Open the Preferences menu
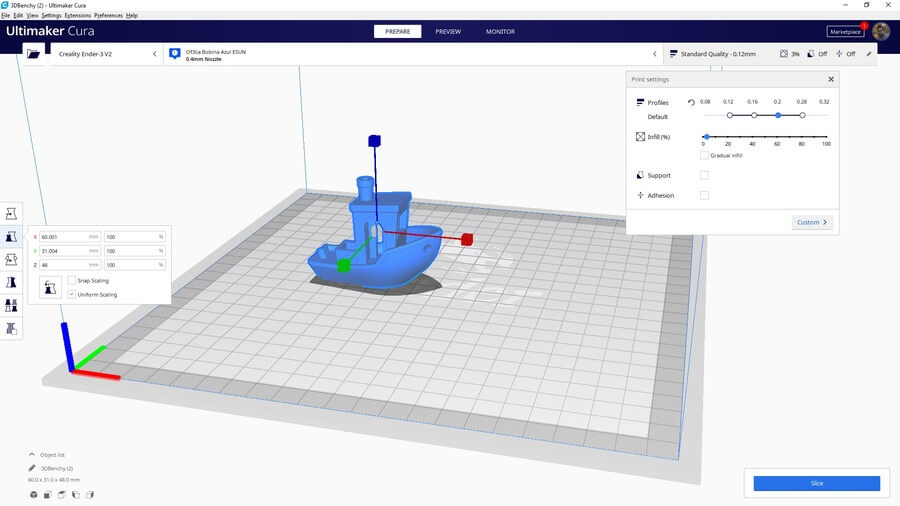Image resolution: width=900 pixels, height=506 pixels. [108, 15]
